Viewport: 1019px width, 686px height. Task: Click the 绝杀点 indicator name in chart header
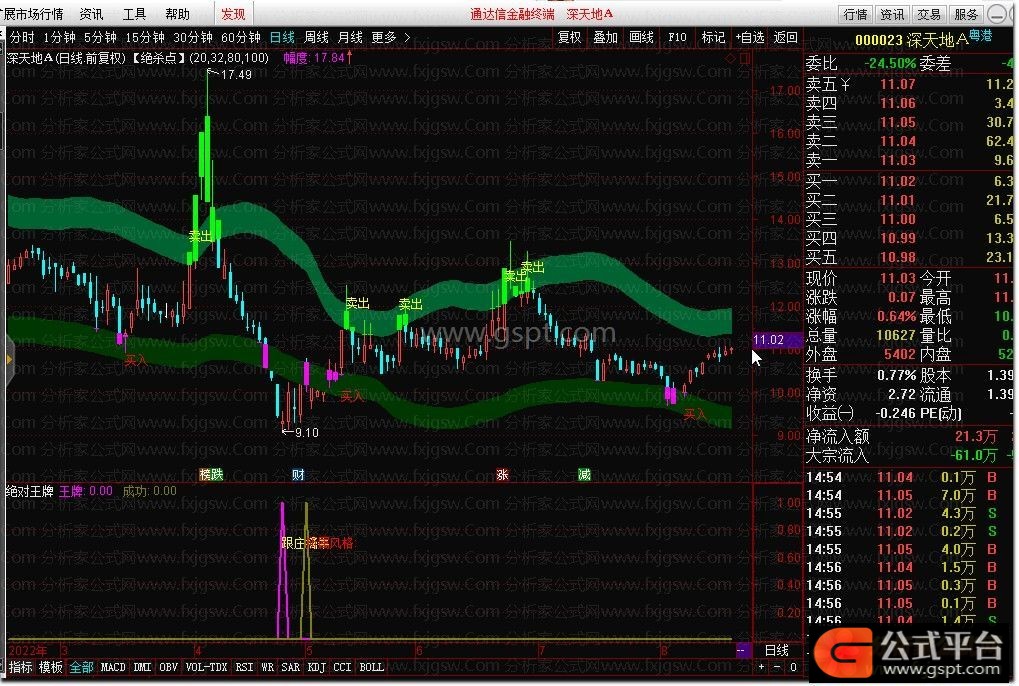click(159, 58)
